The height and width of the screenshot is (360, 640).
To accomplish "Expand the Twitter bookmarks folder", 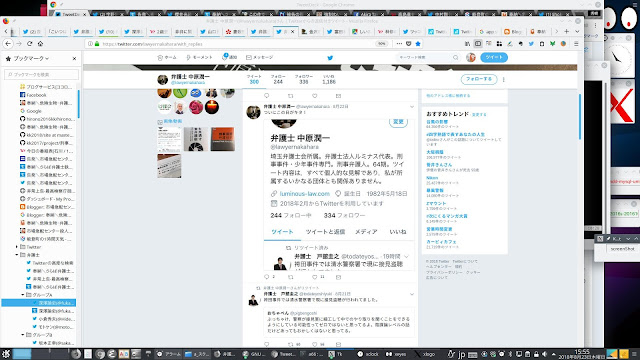I will [17, 247].
